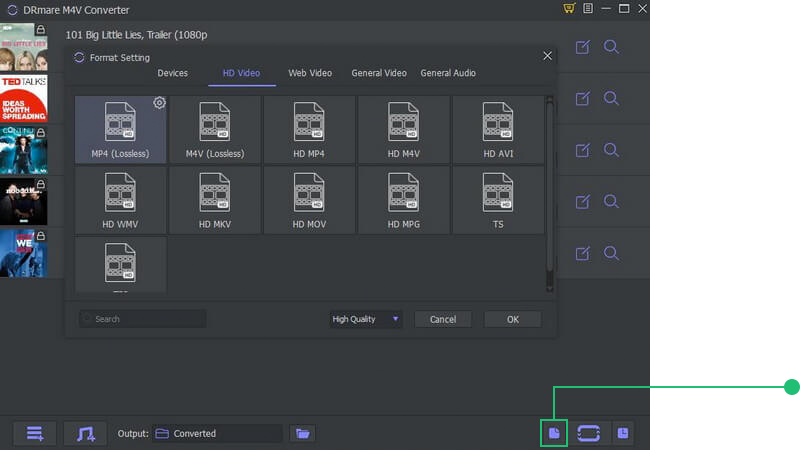Click the Cancel button
Screen dimensions: 800x450
(x=443, y=319)
